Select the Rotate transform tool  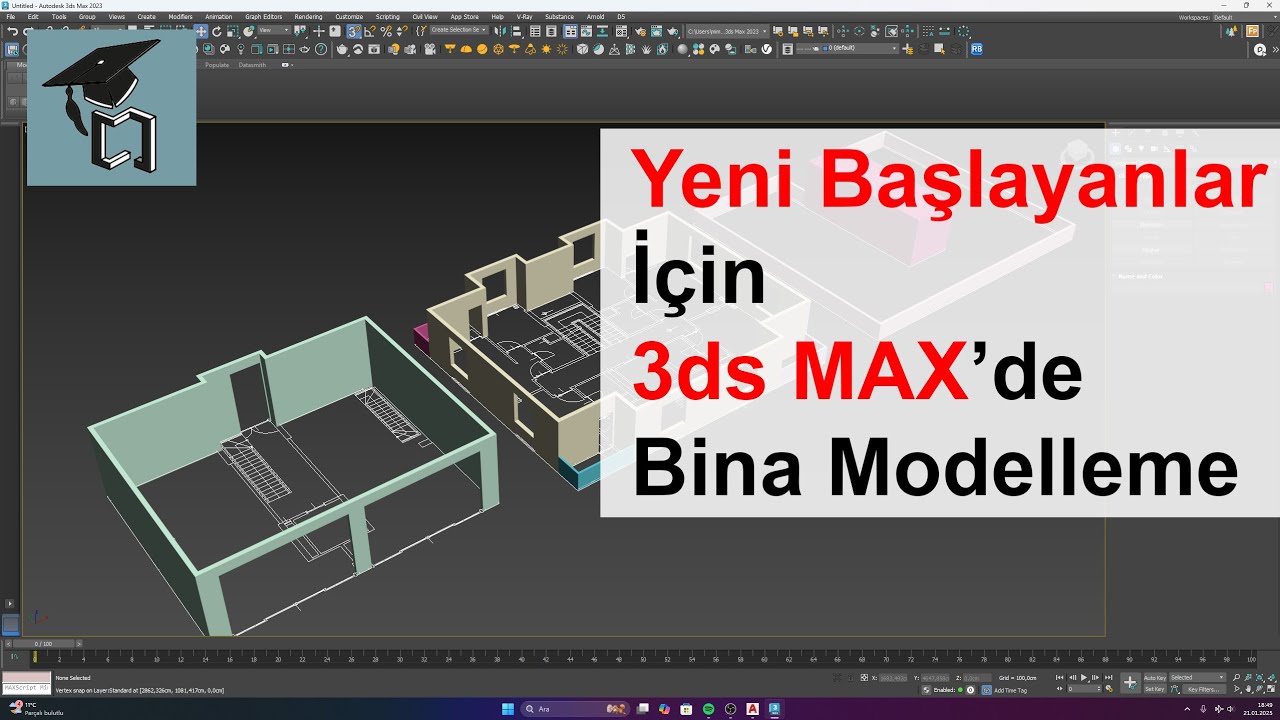(x=217, y=31)
